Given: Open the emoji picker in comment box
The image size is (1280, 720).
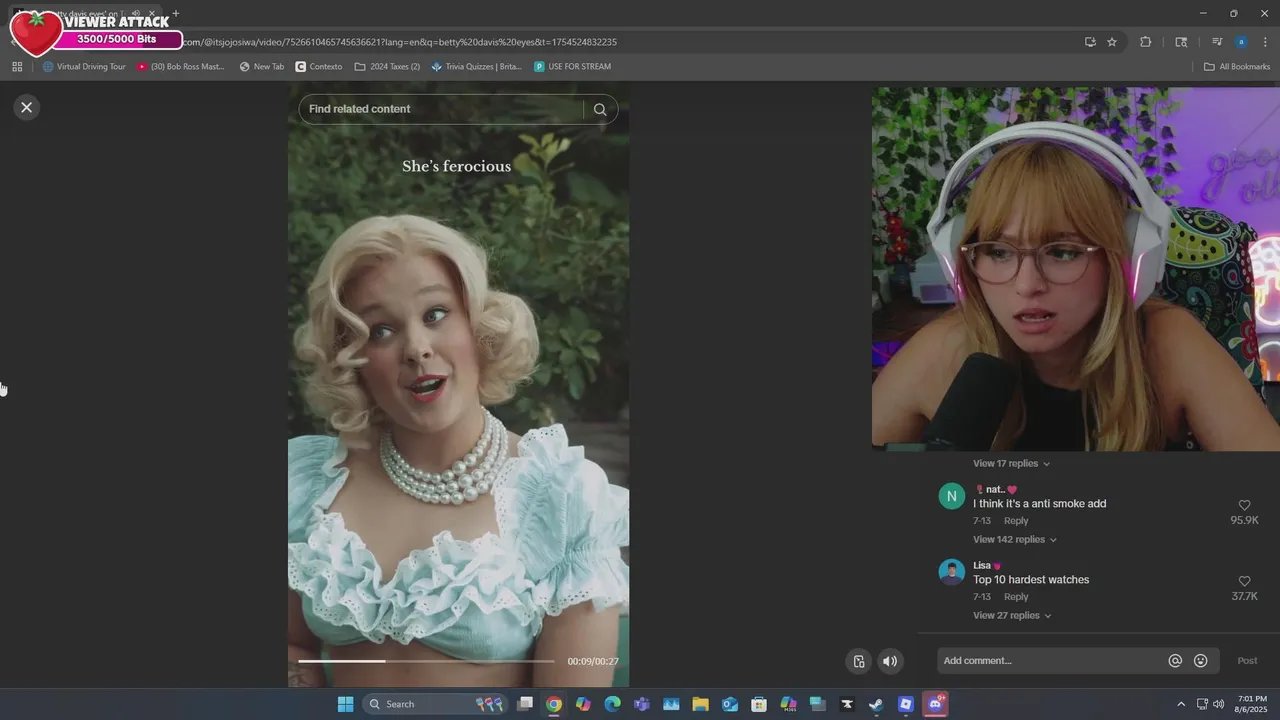Looking at the screenshot, I should (x=1201, y=661).
